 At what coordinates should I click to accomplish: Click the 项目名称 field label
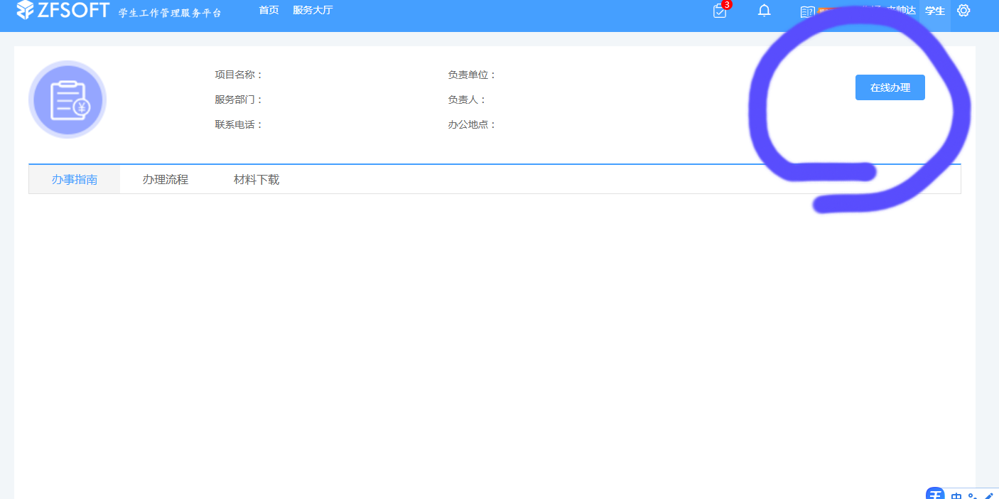coord(238,75)
